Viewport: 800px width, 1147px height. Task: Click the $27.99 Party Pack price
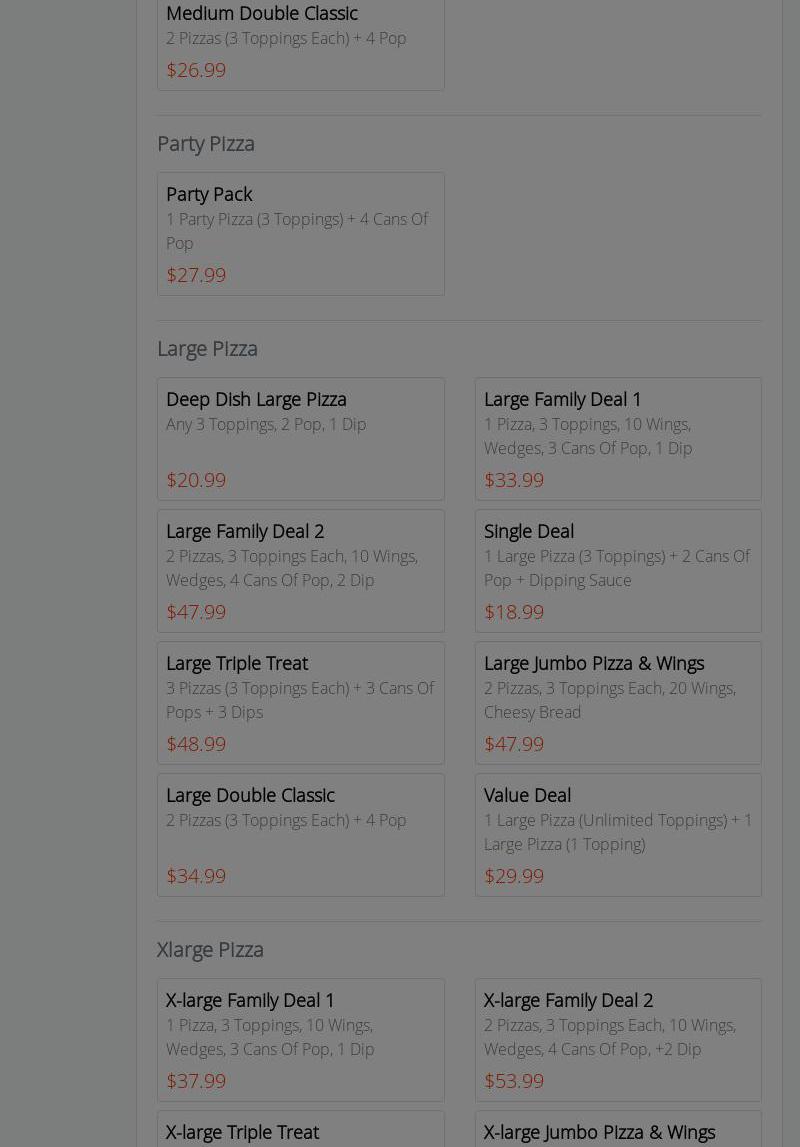(x=196, y=275)
